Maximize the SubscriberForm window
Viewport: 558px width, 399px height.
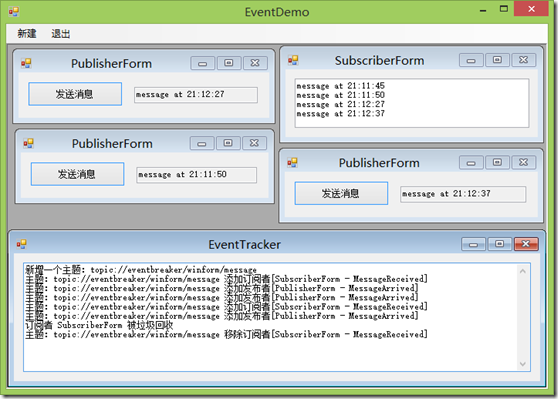[x=497, y=60]
